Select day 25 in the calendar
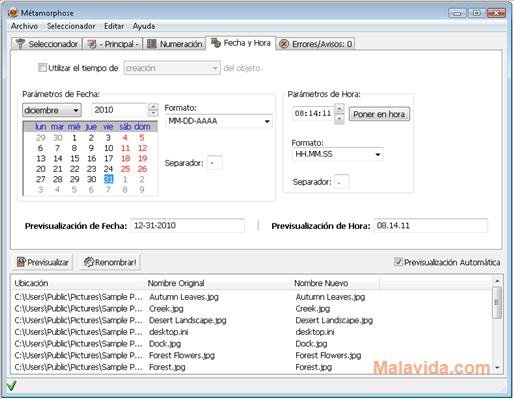514x399 pixels. tap(125, 169)
